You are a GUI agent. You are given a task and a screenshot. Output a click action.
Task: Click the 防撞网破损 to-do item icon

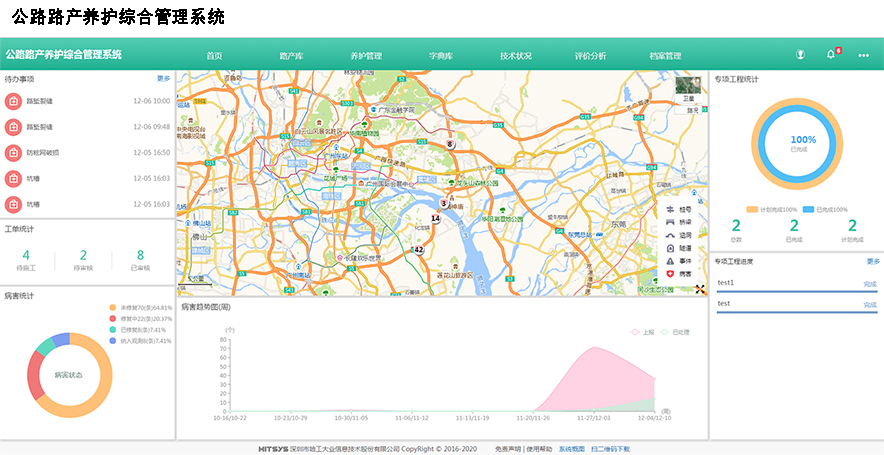coord(13,153)
